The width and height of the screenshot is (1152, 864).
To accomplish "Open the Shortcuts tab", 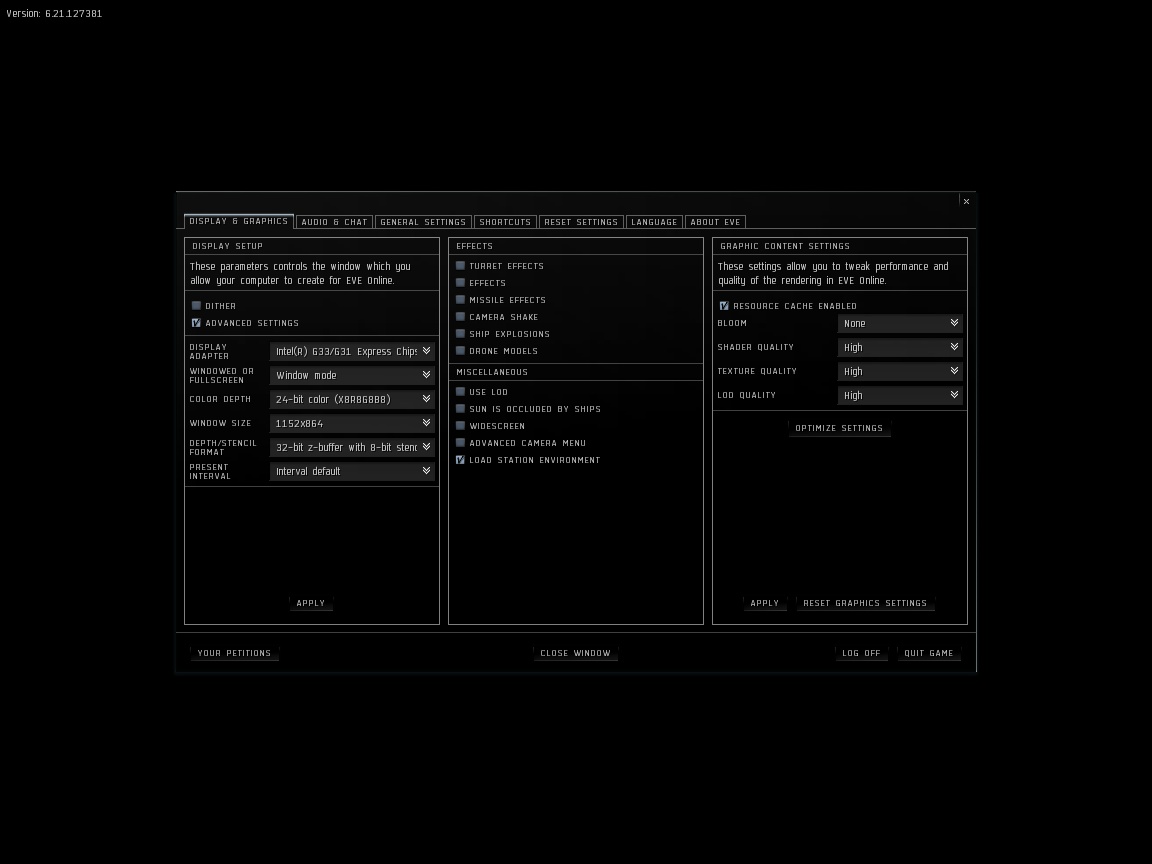I will click(x=505, y=222).
